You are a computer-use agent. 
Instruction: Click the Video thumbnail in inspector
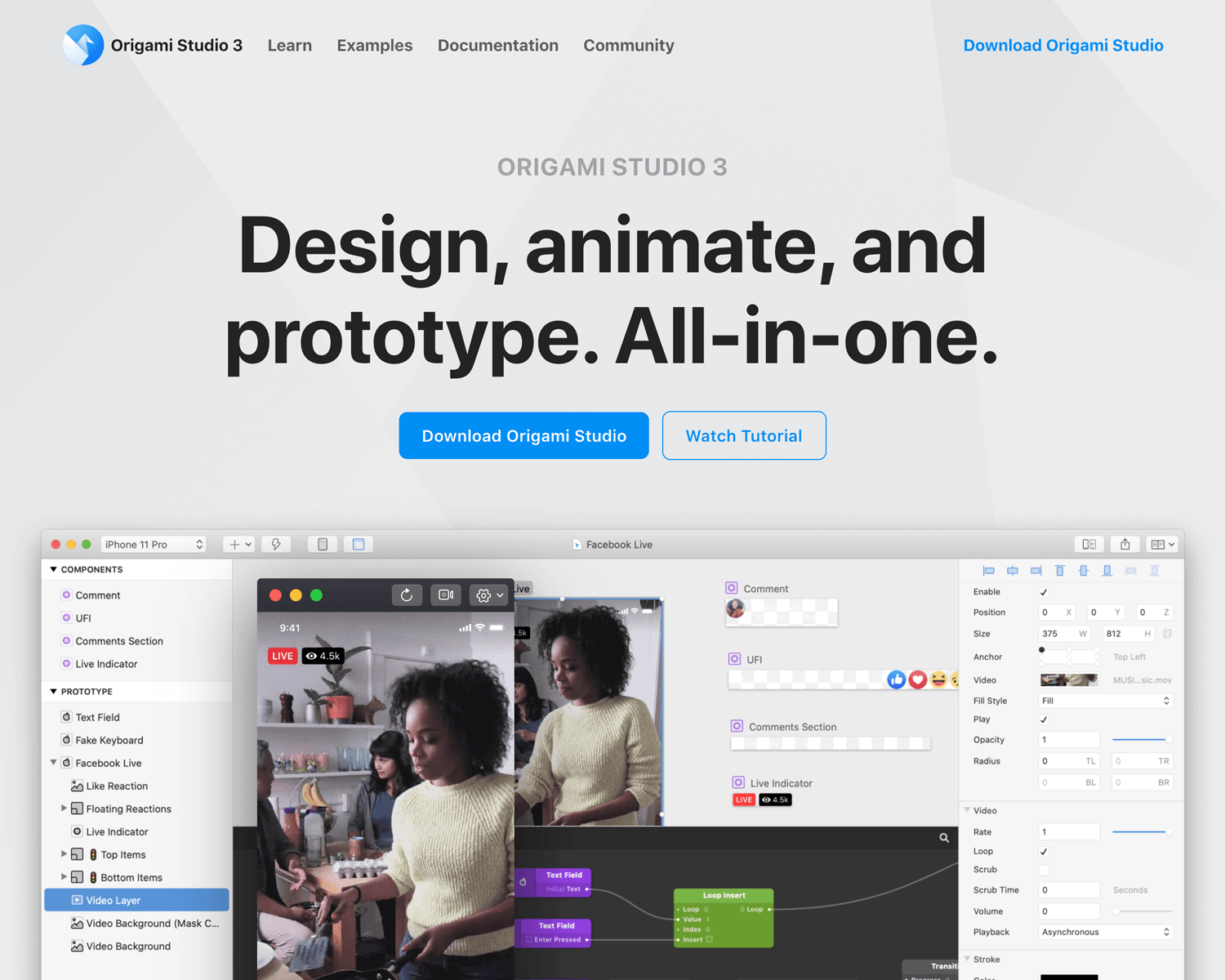point(1069,679)
